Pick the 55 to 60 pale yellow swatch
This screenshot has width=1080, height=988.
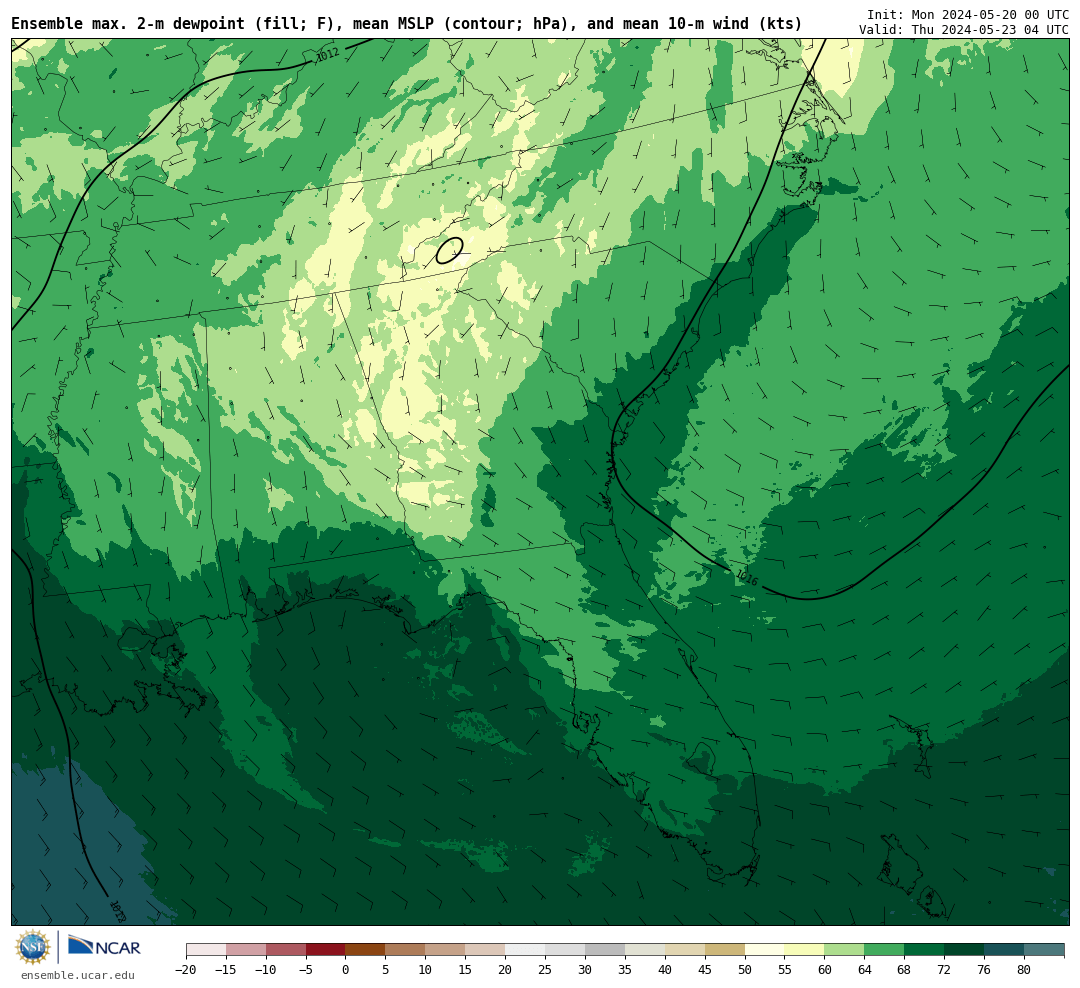coord(804,950)
